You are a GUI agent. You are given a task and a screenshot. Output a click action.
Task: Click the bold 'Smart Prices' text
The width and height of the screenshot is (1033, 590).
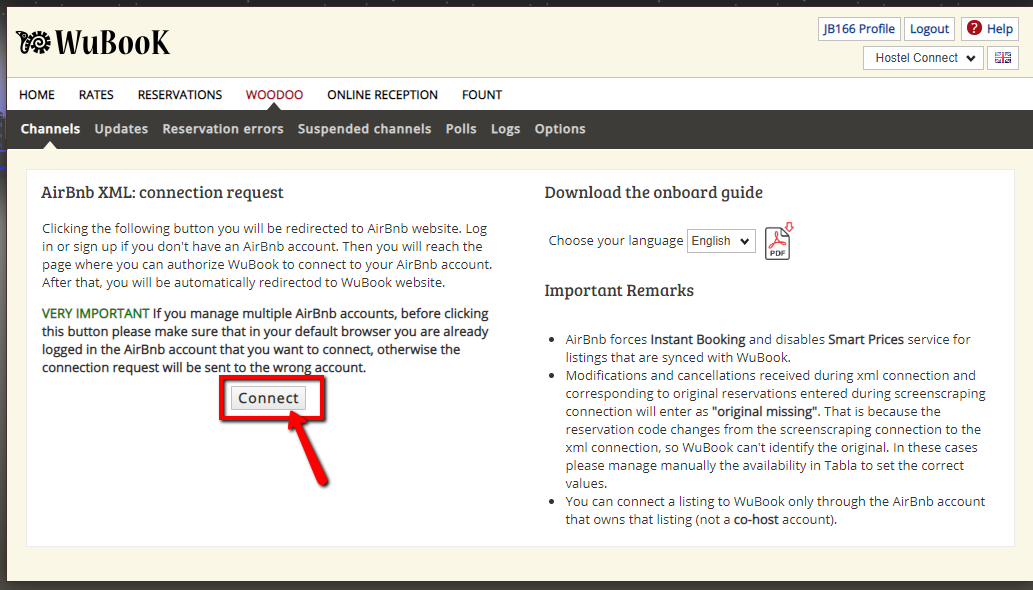pos(866,340)
